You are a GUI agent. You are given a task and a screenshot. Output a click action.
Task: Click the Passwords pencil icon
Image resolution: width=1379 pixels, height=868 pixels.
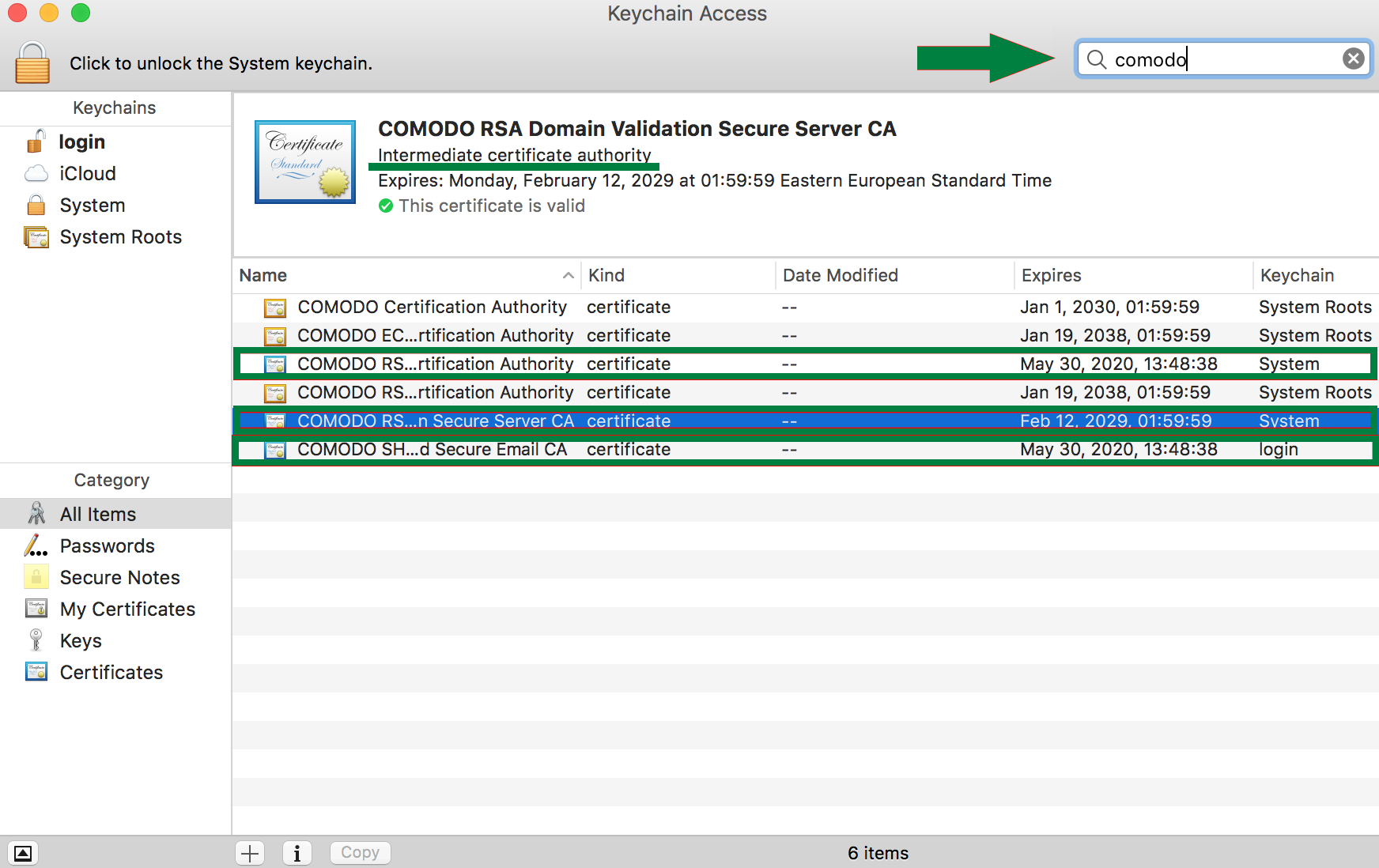point(36,545)
